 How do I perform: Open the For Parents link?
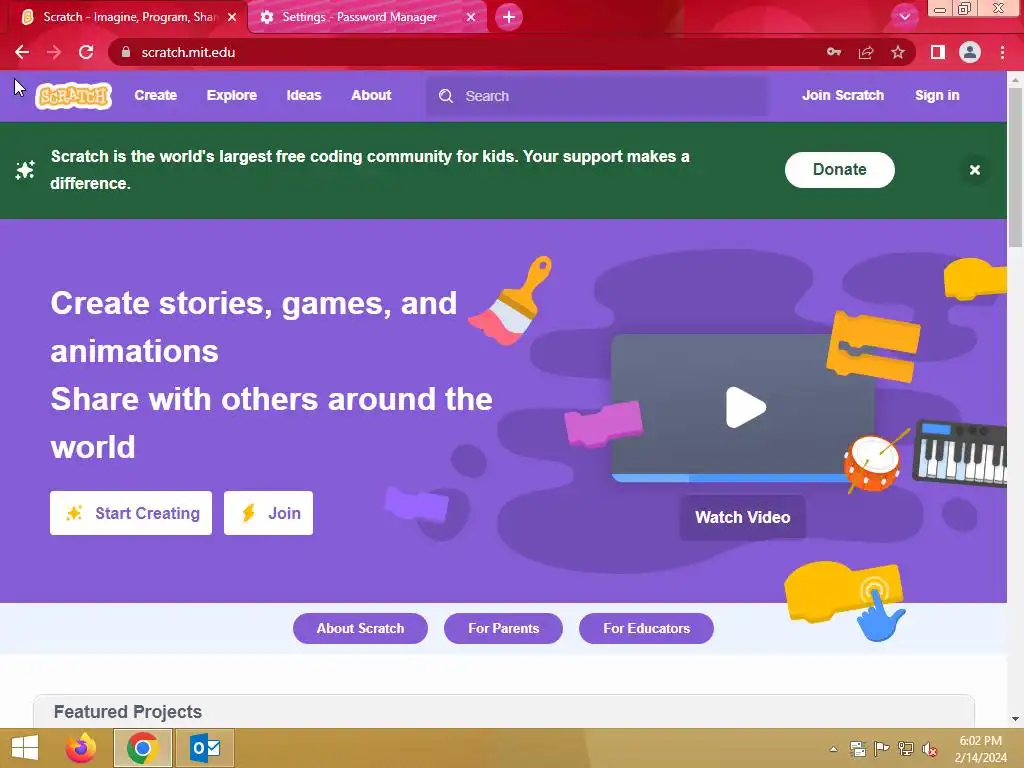tap(504, 628)
